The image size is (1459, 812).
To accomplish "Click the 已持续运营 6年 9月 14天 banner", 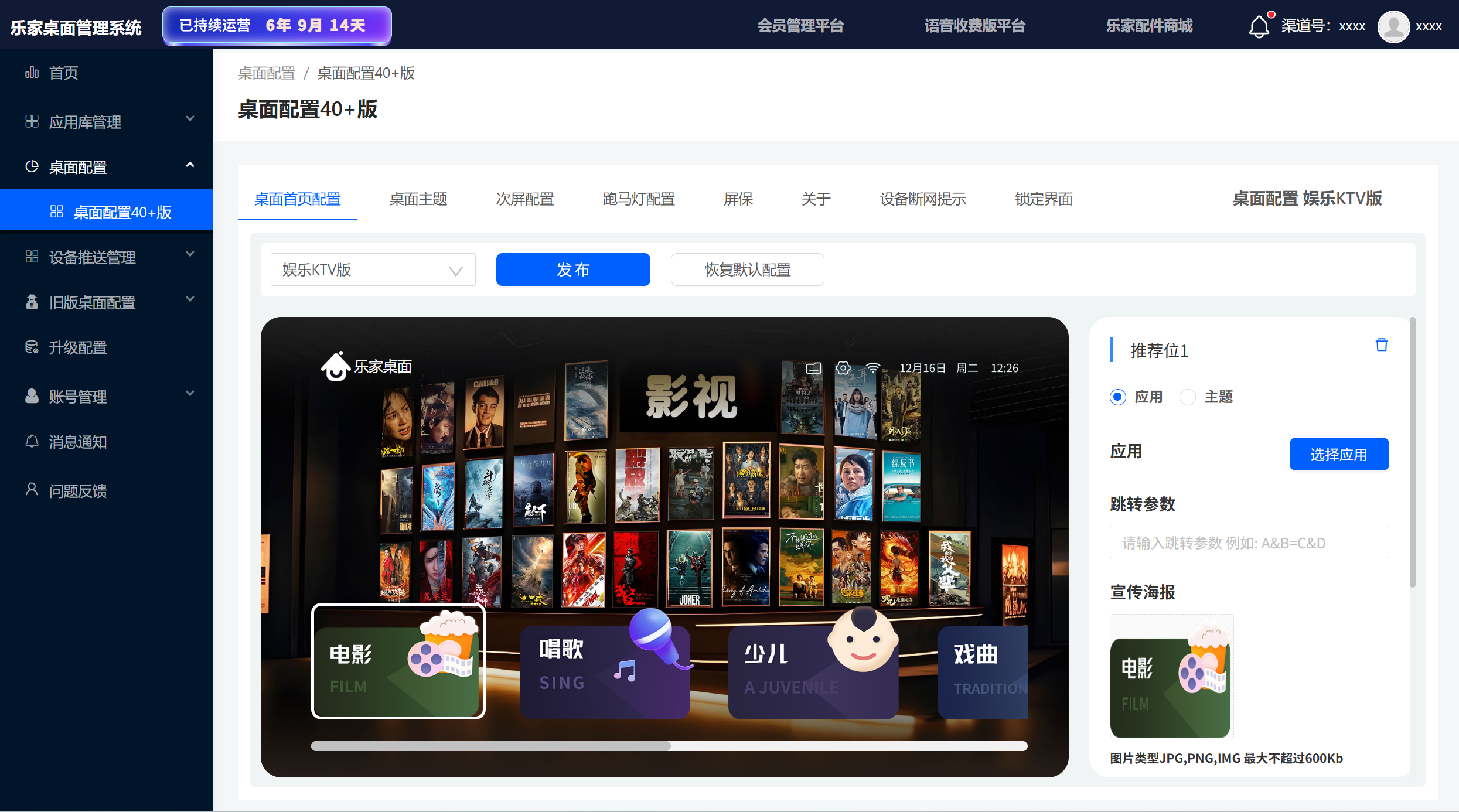I will 277,26.
